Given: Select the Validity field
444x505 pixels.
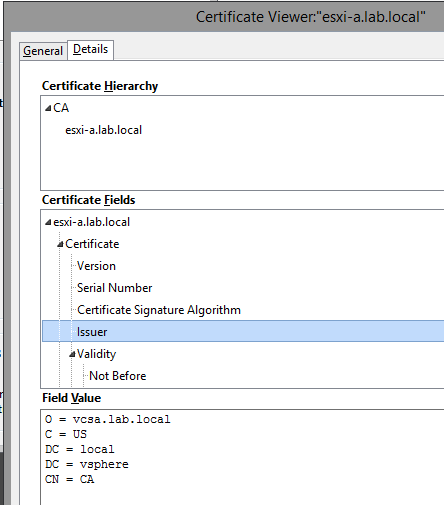Looking at the screenshot, I should pyautogui.click(x=97, y=354).
